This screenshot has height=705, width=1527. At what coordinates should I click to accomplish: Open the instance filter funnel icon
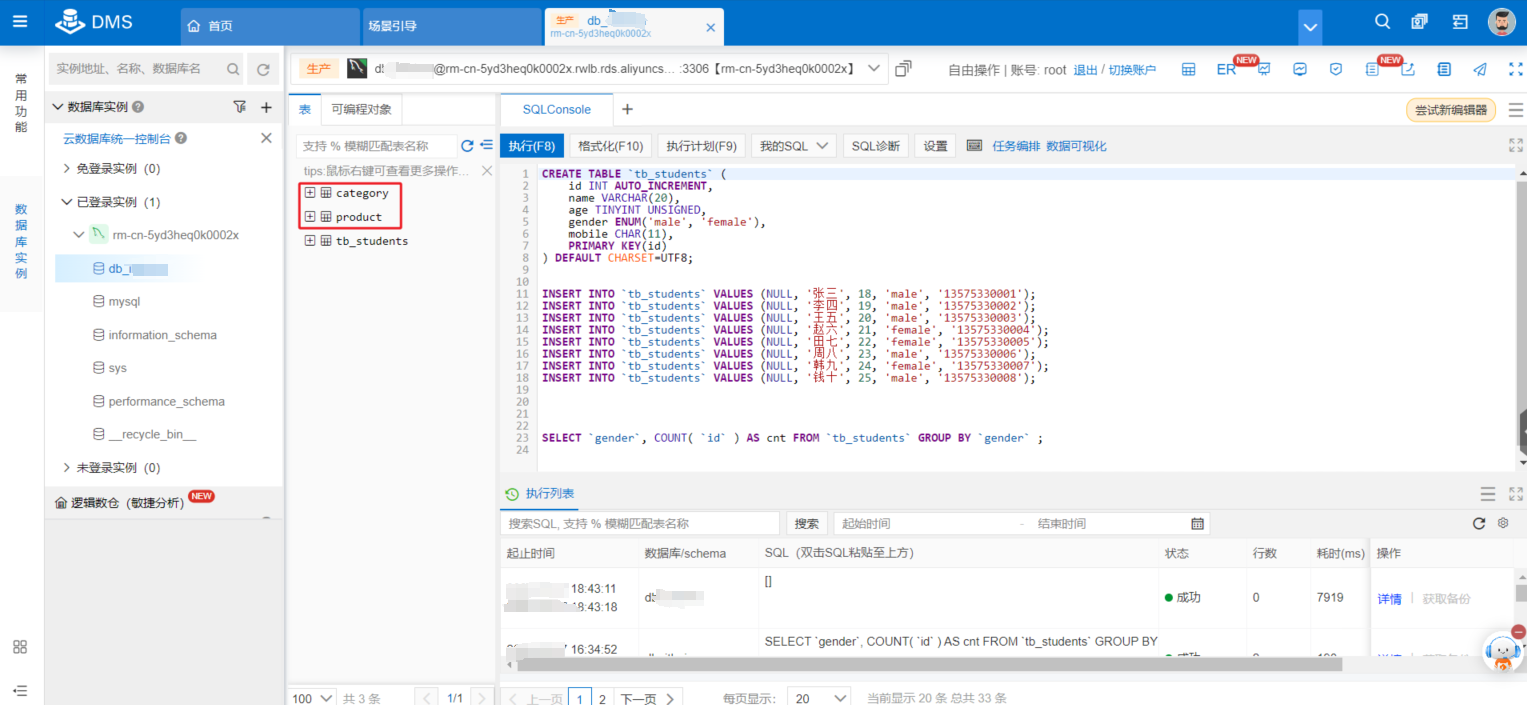240,106
